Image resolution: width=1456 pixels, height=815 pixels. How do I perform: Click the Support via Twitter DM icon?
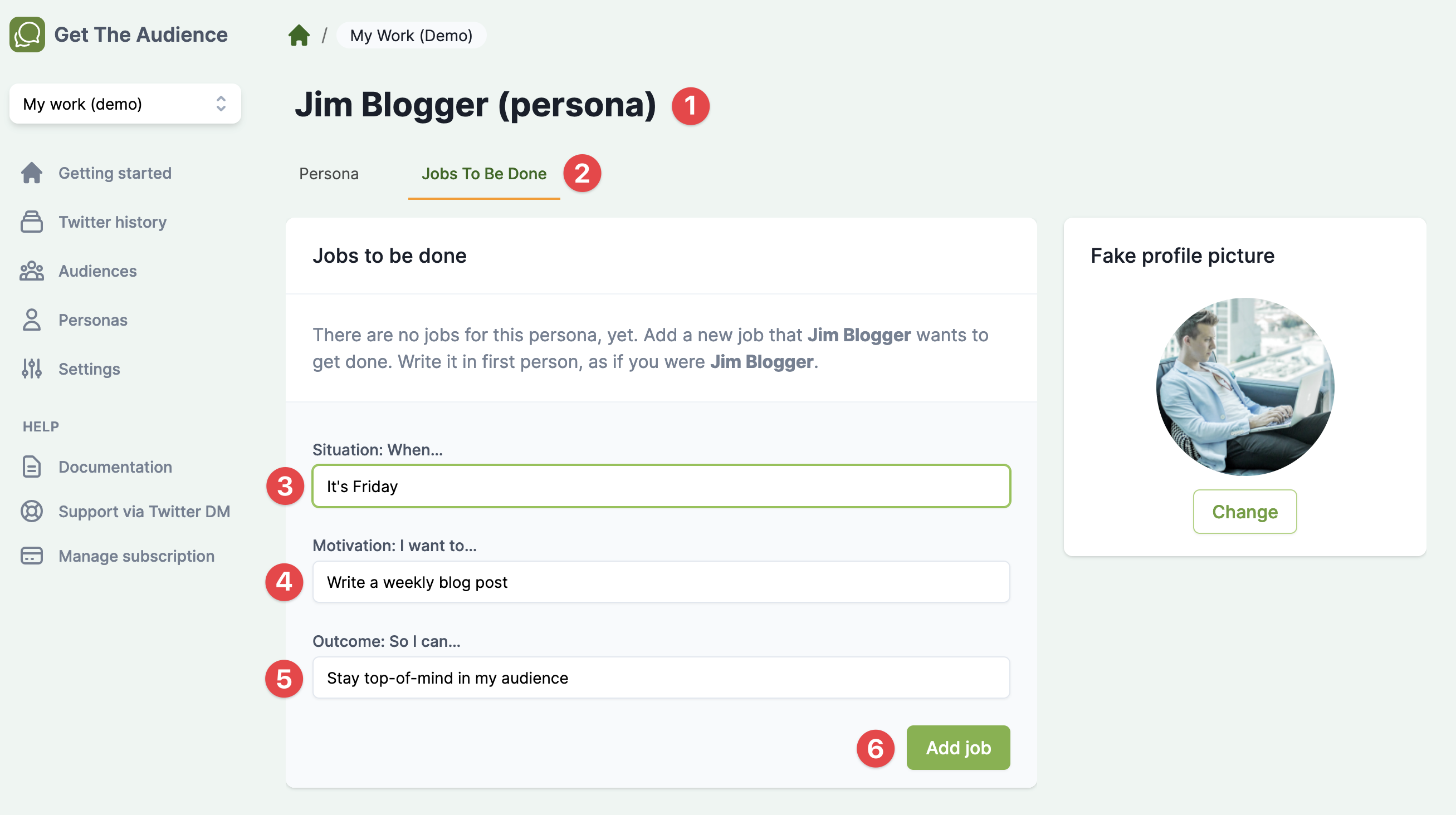31,511
